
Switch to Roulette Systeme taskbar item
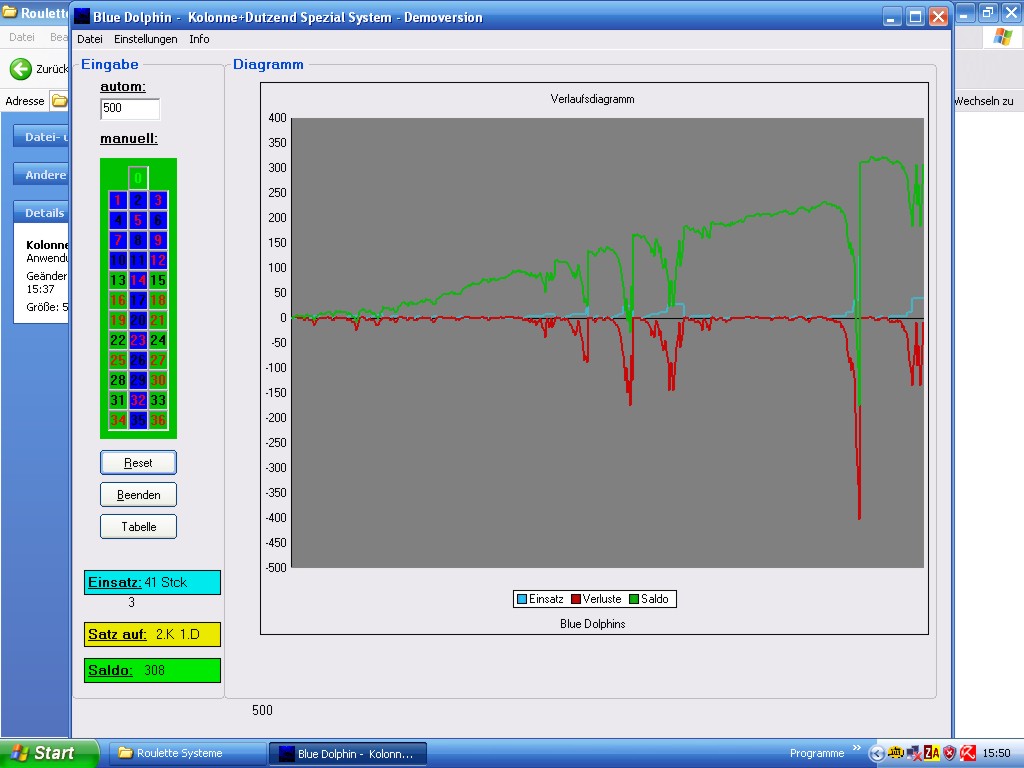(187, 754)
